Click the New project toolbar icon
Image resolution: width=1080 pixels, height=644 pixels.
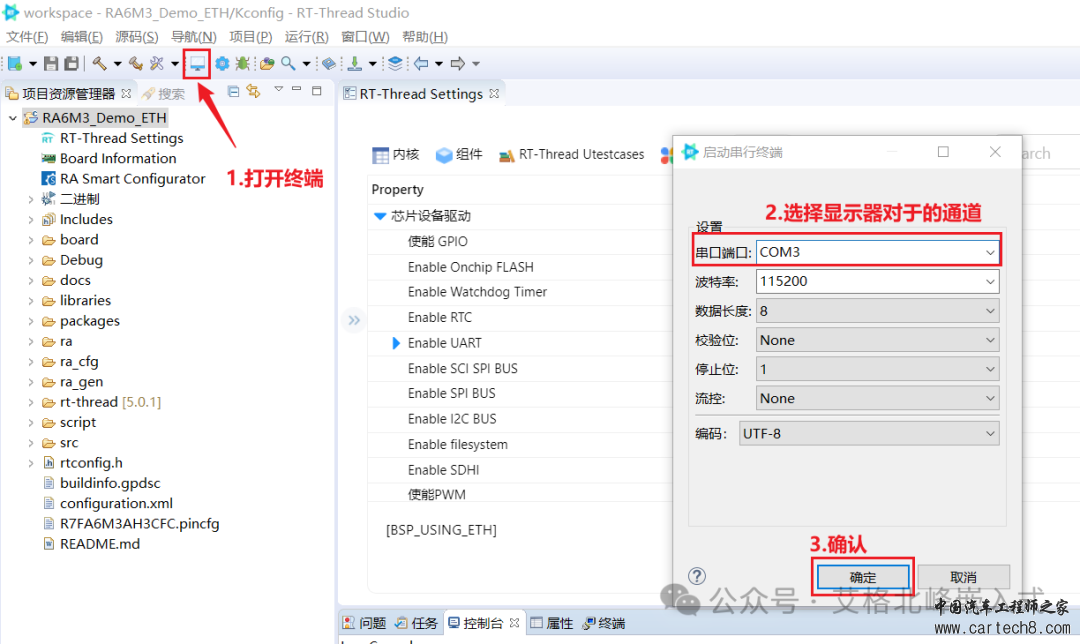click(x=15, y=63)
